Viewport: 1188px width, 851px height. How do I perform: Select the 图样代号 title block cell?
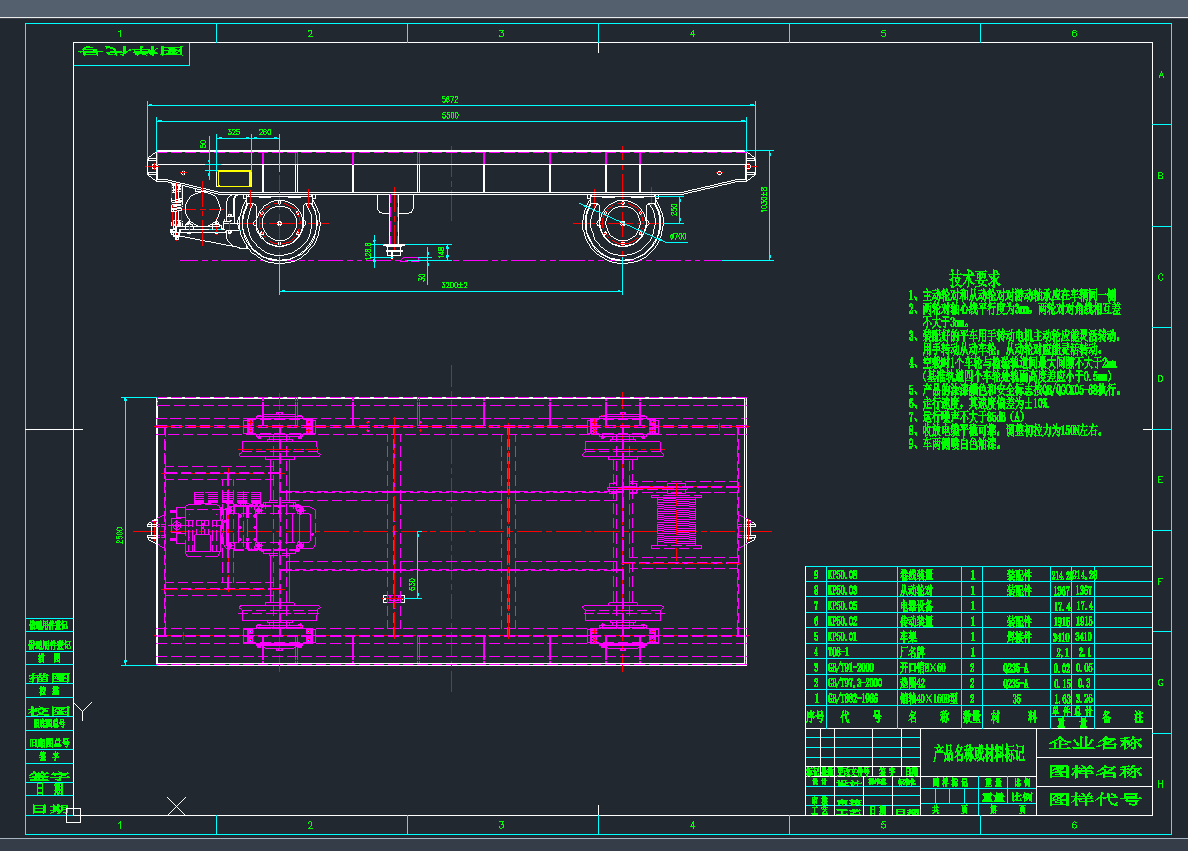tap(1094, 799)
